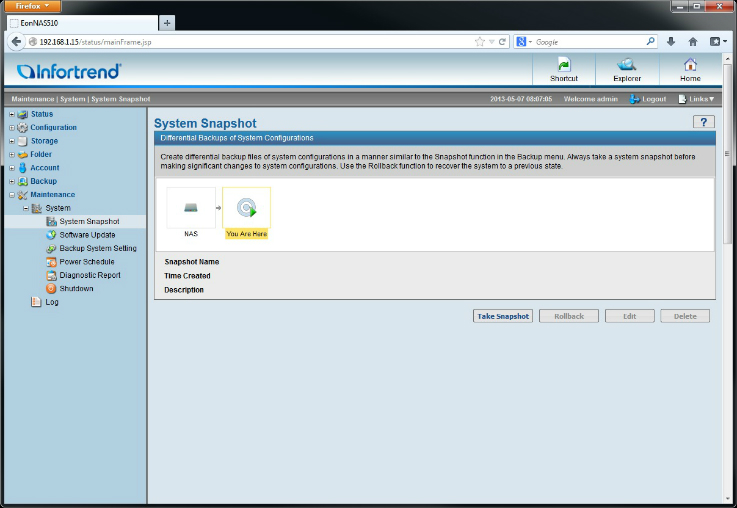Expand the Storage tree node

click(12, 141)
